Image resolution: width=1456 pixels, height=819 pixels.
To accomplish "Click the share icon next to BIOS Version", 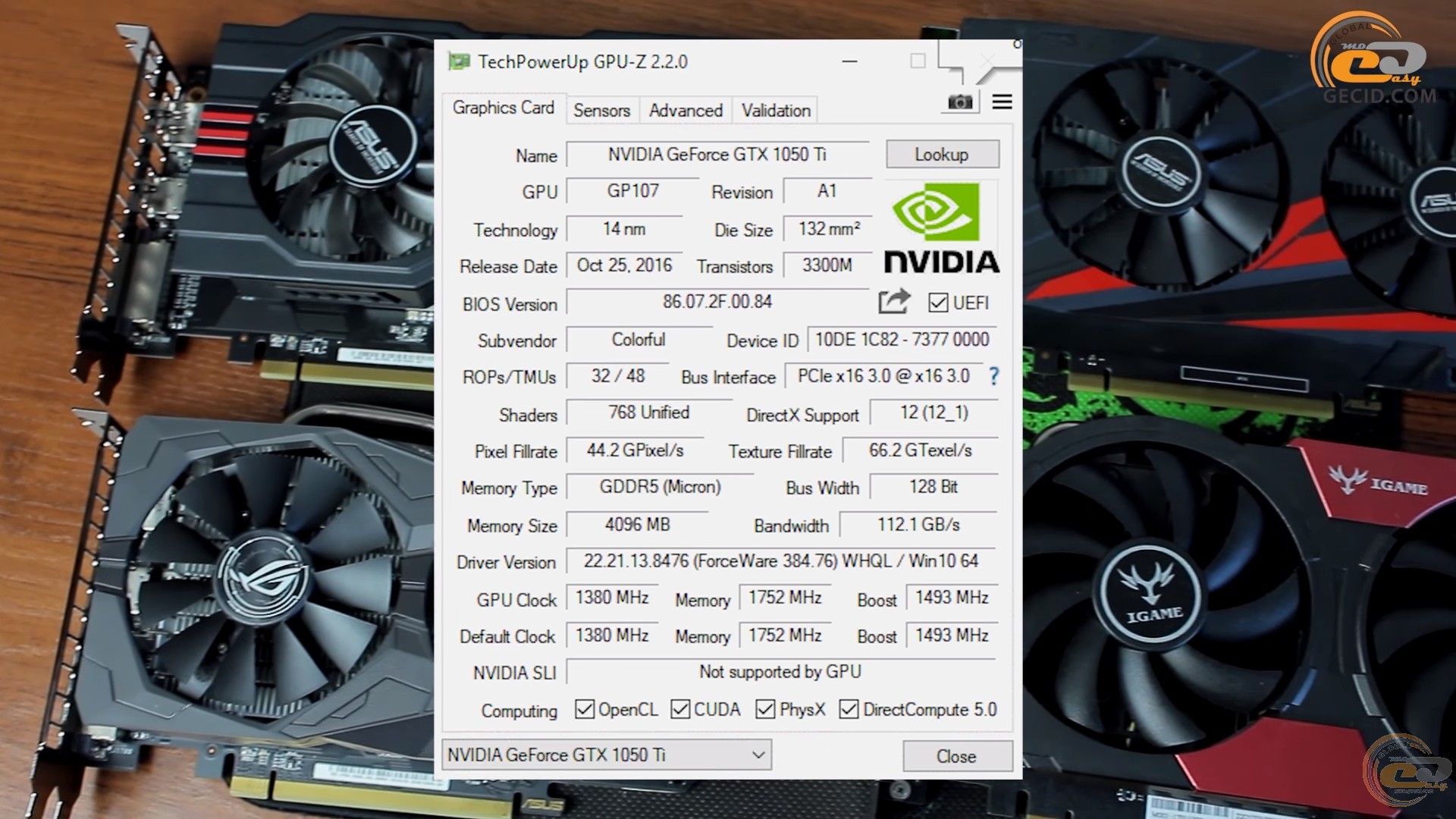I will pos(895,301).
